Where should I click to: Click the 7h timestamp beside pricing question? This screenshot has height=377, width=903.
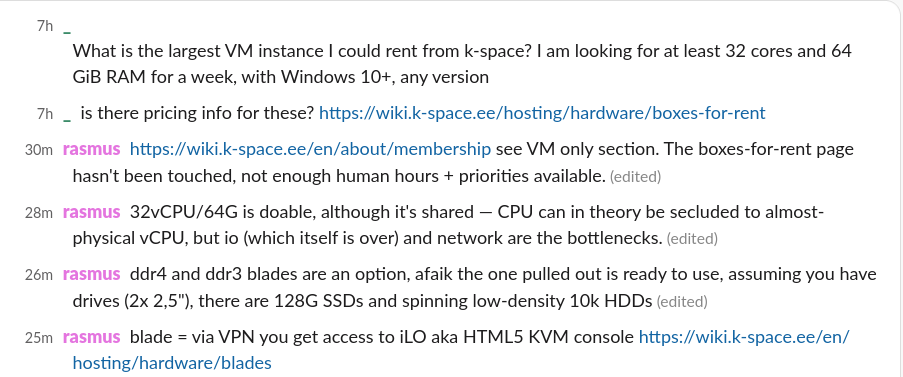pos(45,114)
